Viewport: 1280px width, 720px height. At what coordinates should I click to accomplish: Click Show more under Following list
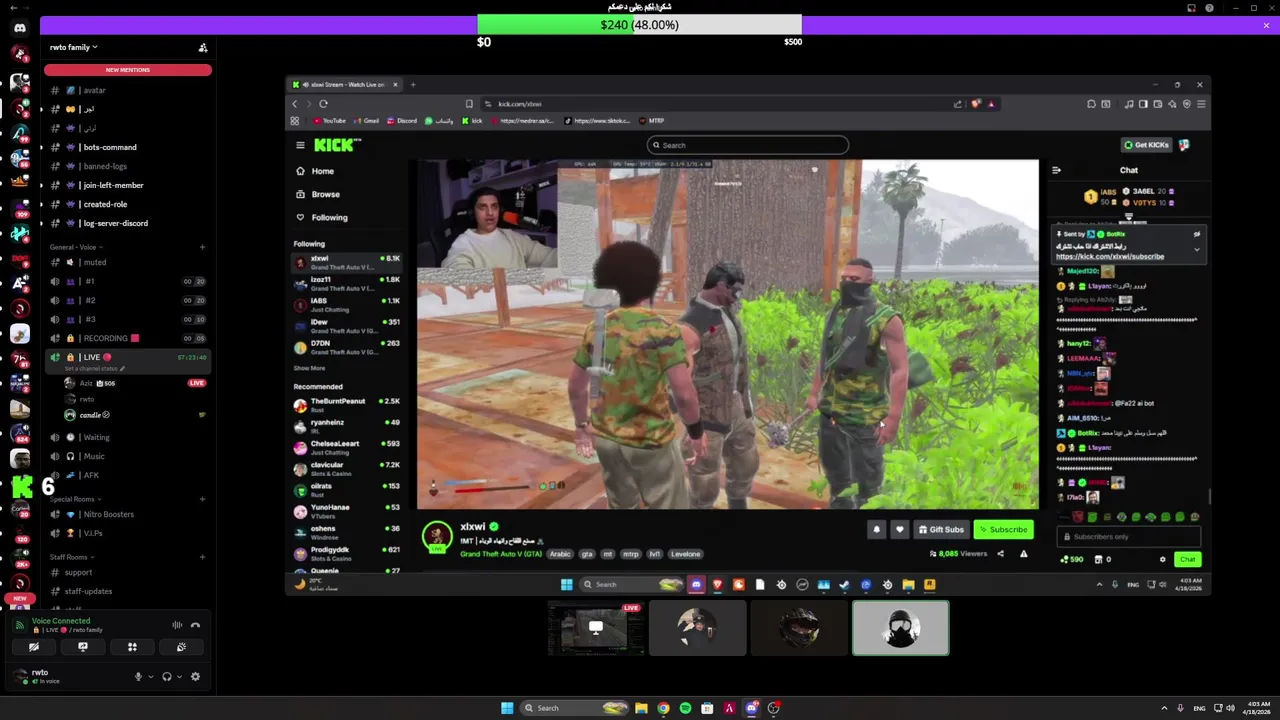coord(309,368)
